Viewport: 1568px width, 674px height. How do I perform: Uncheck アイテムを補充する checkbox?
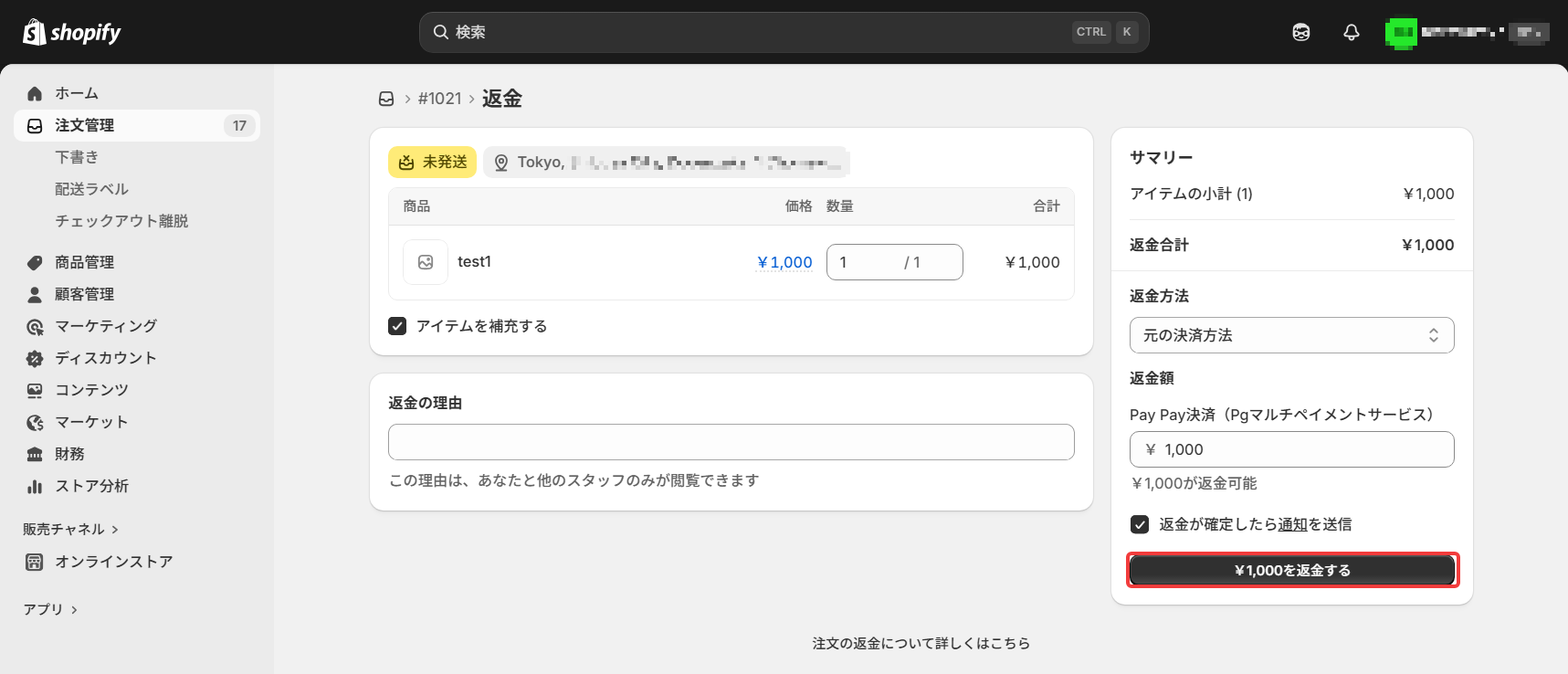pos(397,326)
